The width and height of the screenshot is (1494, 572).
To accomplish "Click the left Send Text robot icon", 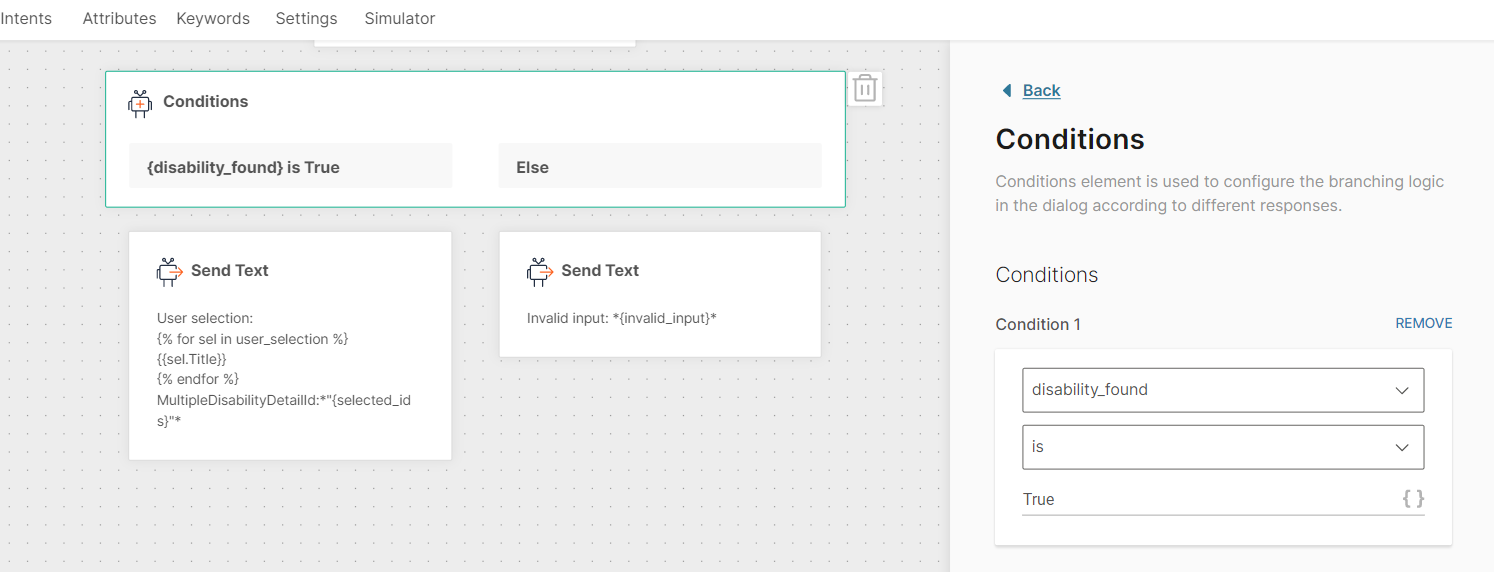I will [x=169, y=271].
